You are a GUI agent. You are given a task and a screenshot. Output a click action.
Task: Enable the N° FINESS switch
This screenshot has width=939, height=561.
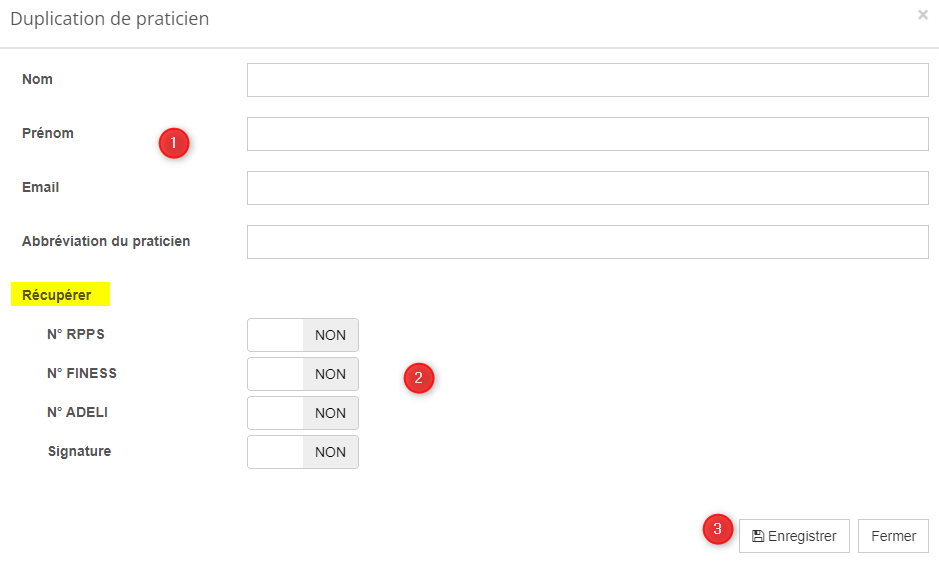302,374
